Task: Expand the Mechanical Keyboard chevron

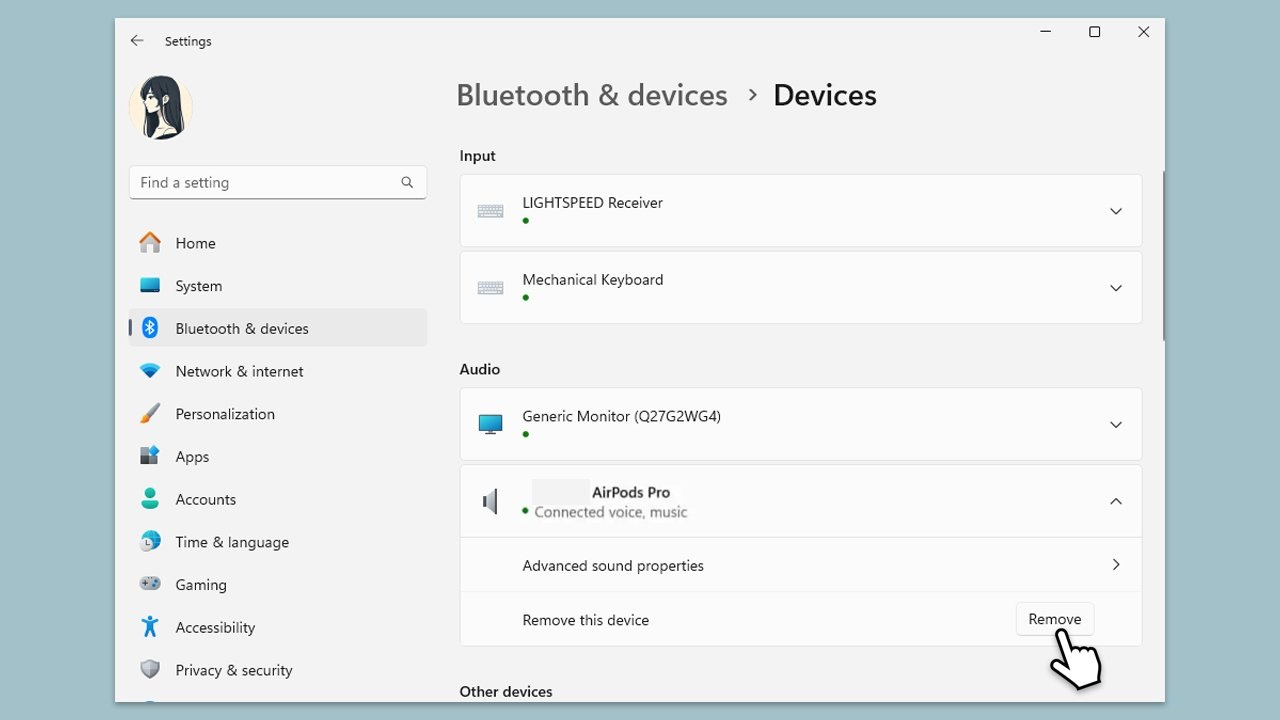Action: pos(1115,288)
